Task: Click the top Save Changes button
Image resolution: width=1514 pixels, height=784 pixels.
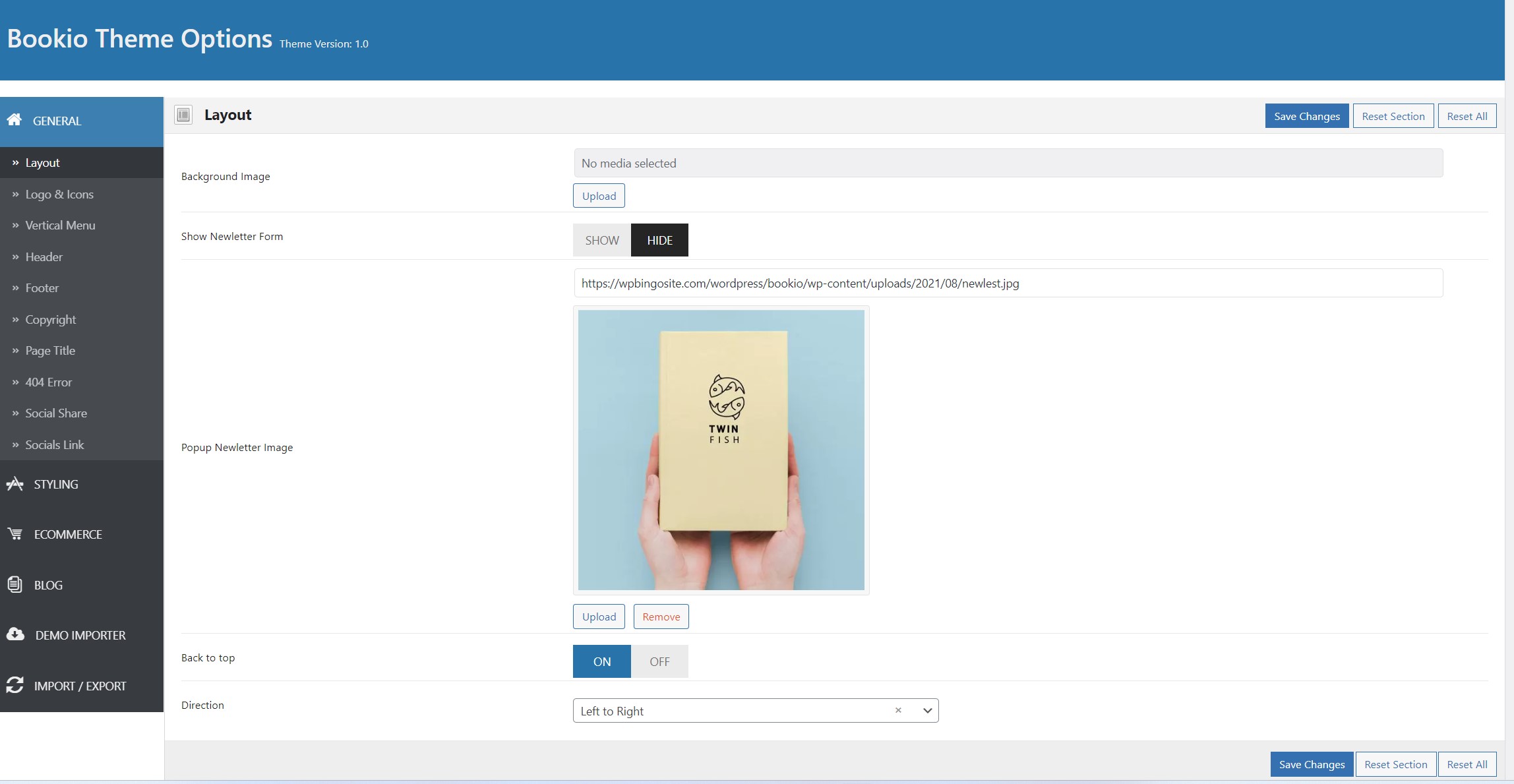Action: pyautogui.click(x=1307, y=116)
